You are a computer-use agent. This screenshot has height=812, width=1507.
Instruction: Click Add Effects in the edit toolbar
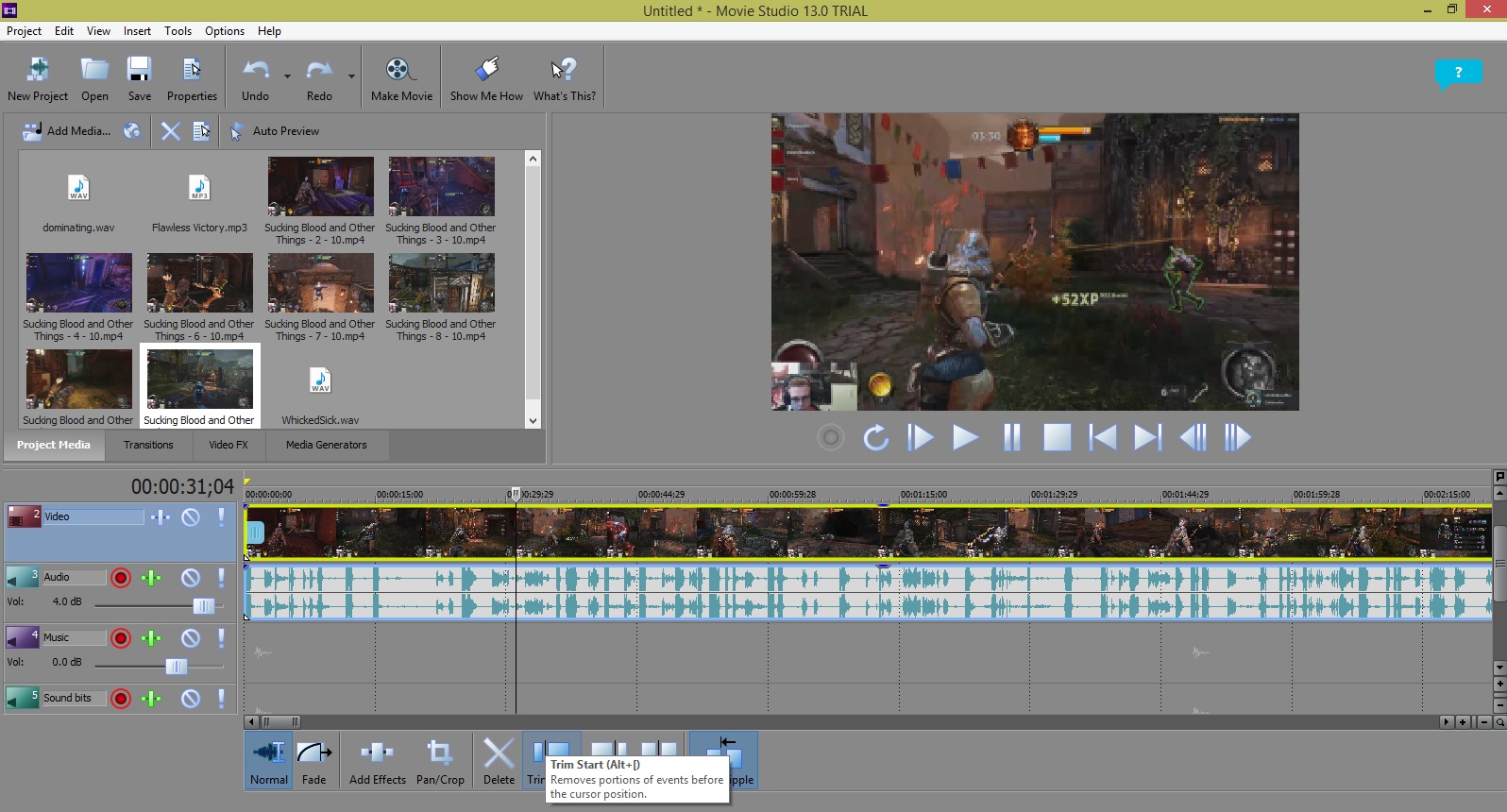point(378,761)
